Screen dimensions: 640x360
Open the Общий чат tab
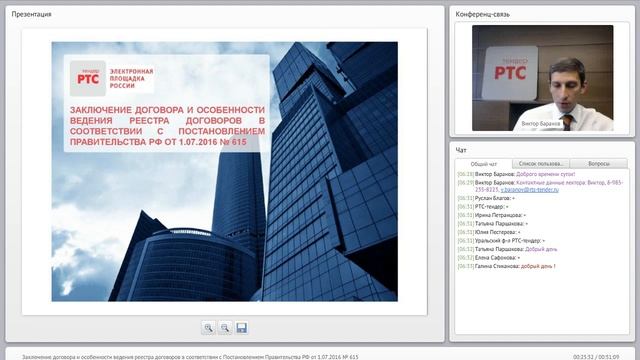[x=484, y=164]
